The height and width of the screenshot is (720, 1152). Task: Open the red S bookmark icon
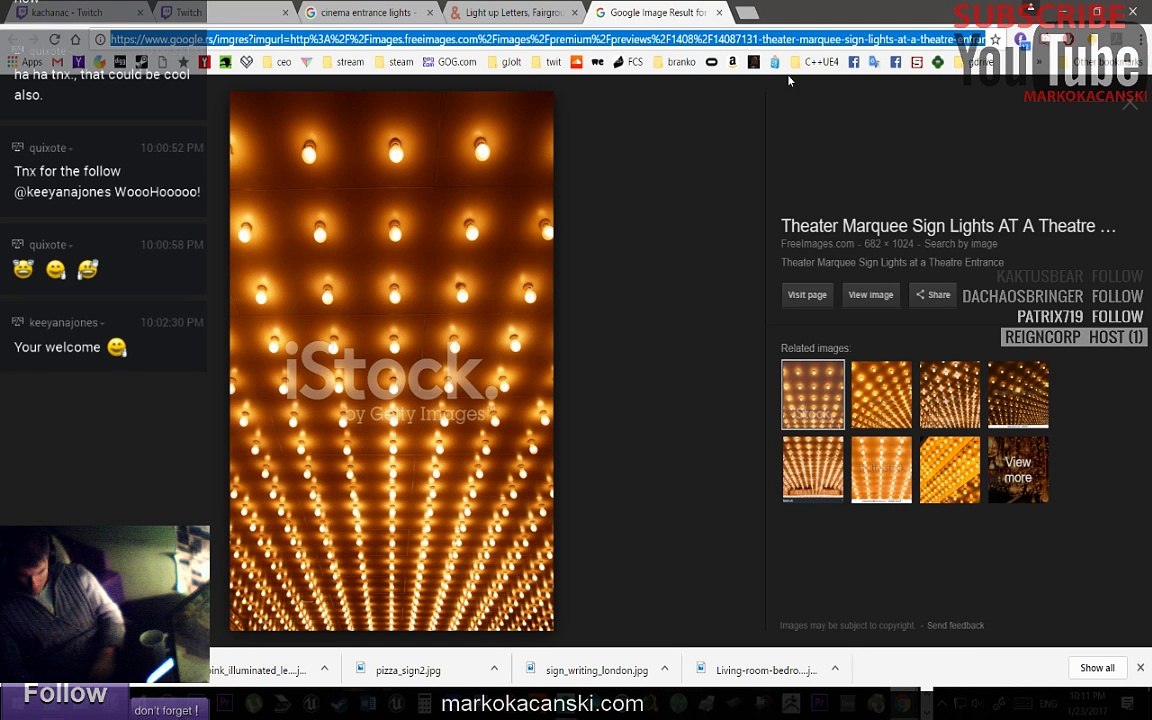(x=917, y=62)
